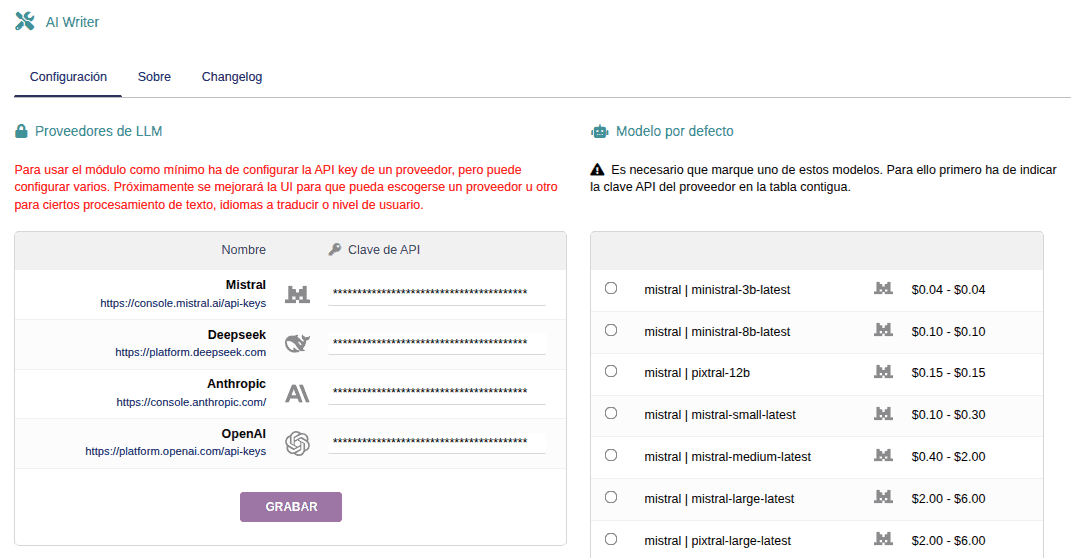
Task: Click the Mistral logo next to mistral-small-latest
Action: (883, 413)
